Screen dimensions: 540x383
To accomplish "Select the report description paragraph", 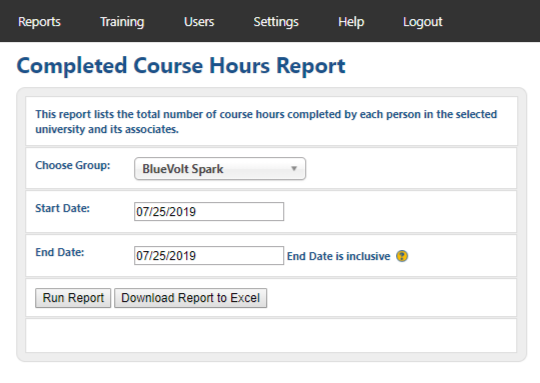I will point(266,122).
